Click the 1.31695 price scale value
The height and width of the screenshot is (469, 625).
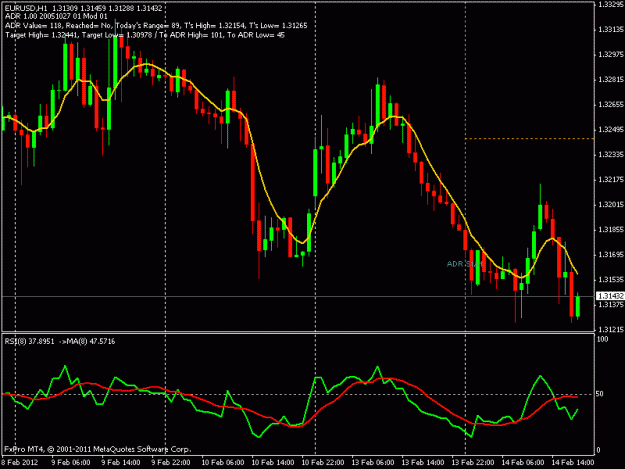(611, 255)
